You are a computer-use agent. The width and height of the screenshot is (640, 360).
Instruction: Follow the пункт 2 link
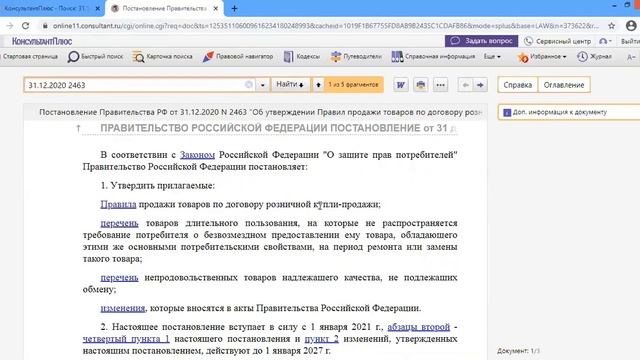322,339
